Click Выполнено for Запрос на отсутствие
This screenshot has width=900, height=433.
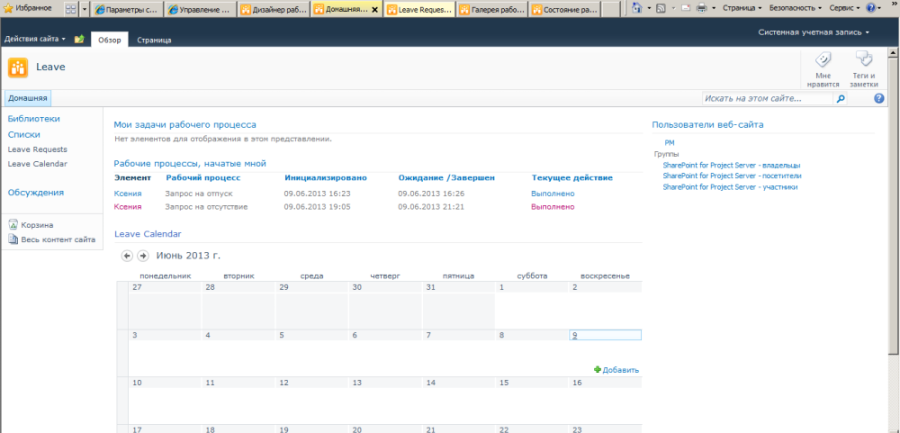pos(553,207)
